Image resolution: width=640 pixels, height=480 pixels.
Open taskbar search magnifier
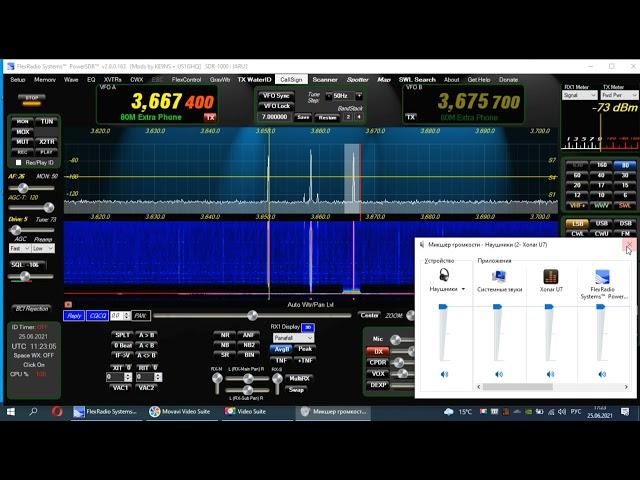click(33, 411)
